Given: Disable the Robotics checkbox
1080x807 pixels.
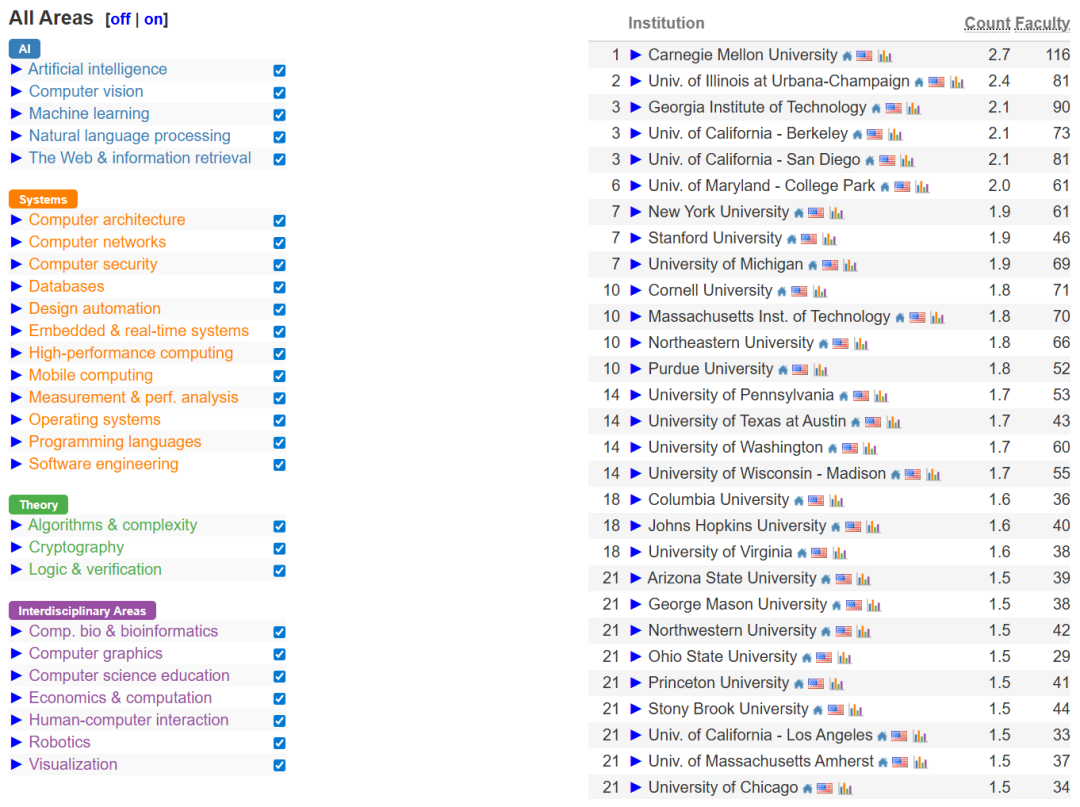Looking at the screenshot, I should click(279, 742).
